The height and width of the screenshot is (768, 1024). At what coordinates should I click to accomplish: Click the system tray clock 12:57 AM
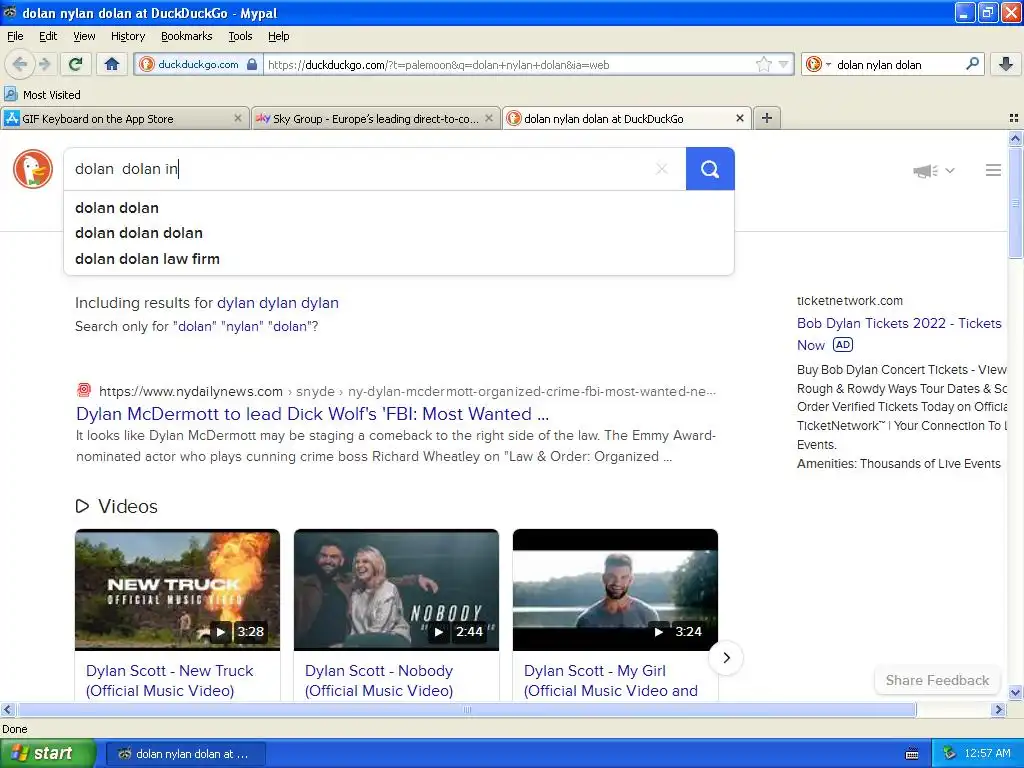pyautogui.click(x=987, y=754)
